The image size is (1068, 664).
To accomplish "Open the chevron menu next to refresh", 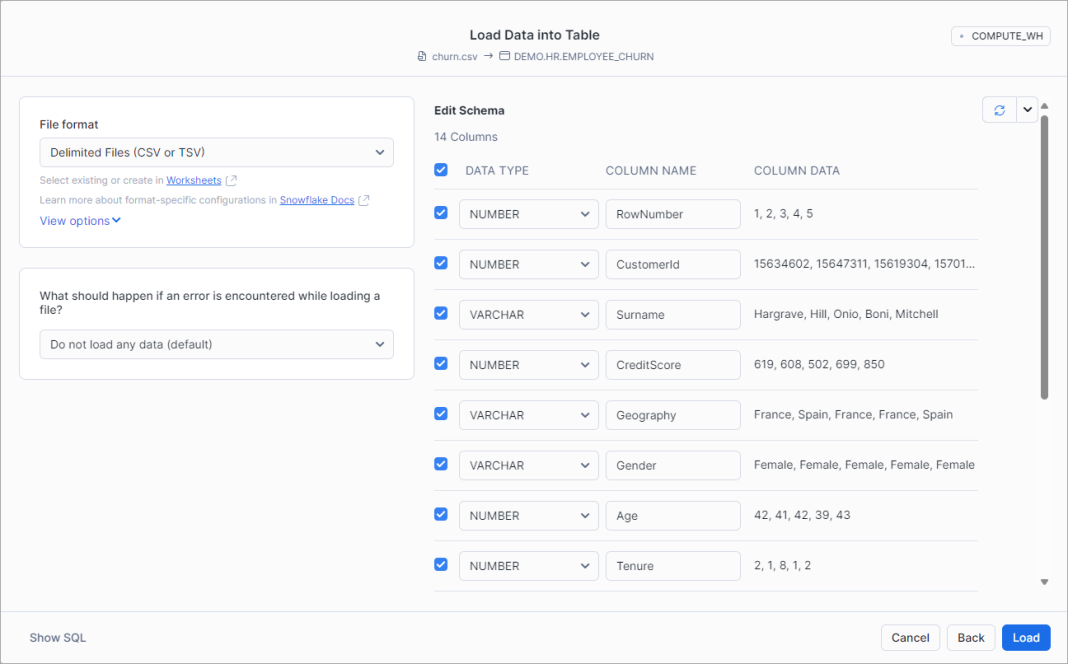I will point(1027,110).
